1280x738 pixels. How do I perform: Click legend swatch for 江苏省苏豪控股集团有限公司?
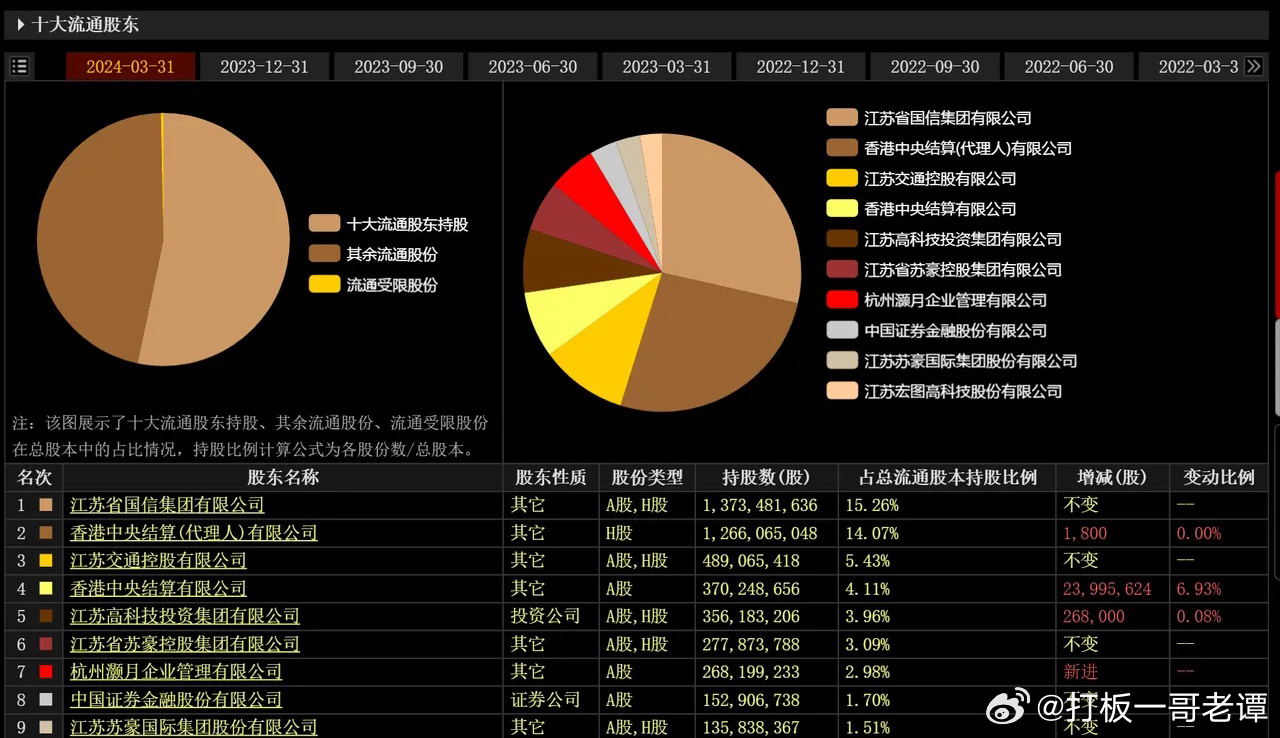[842, 269]
